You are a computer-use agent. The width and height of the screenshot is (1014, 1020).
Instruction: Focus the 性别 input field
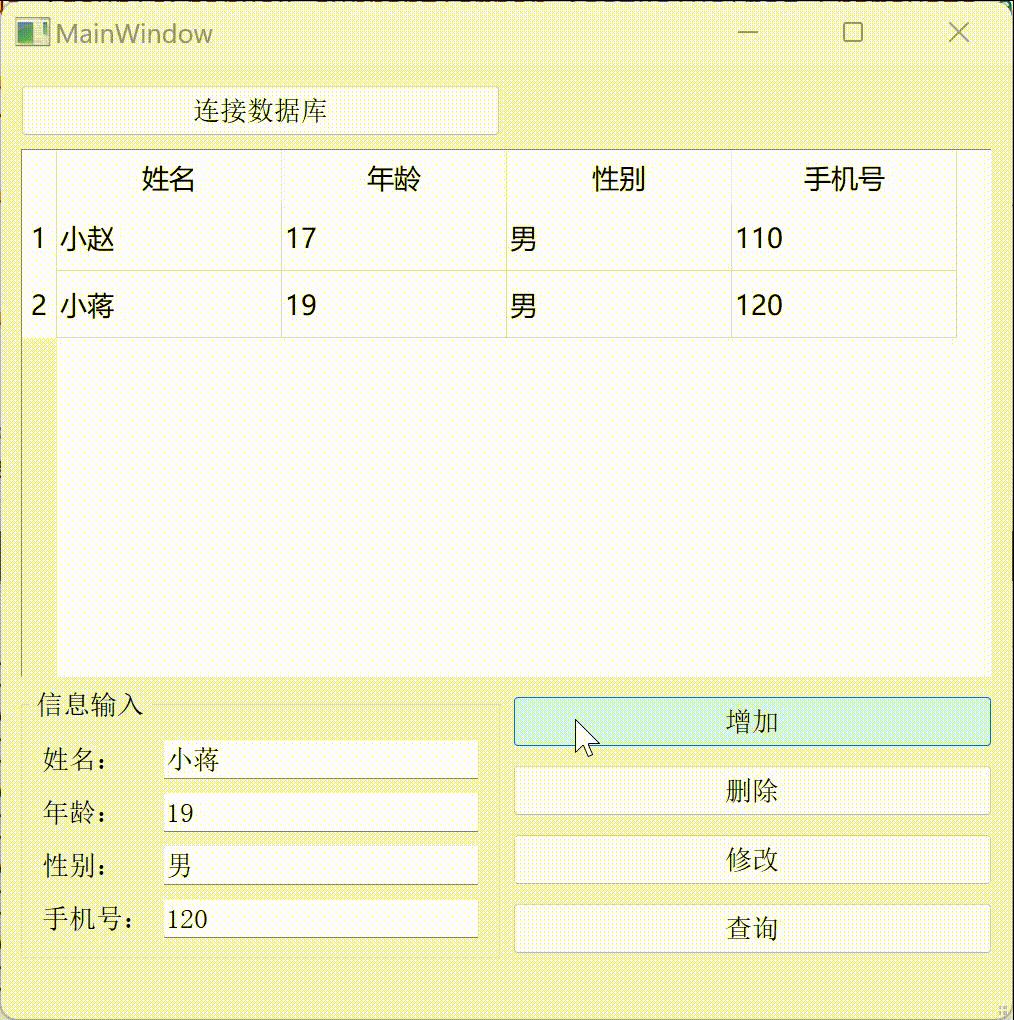click(x=321, y=866)
